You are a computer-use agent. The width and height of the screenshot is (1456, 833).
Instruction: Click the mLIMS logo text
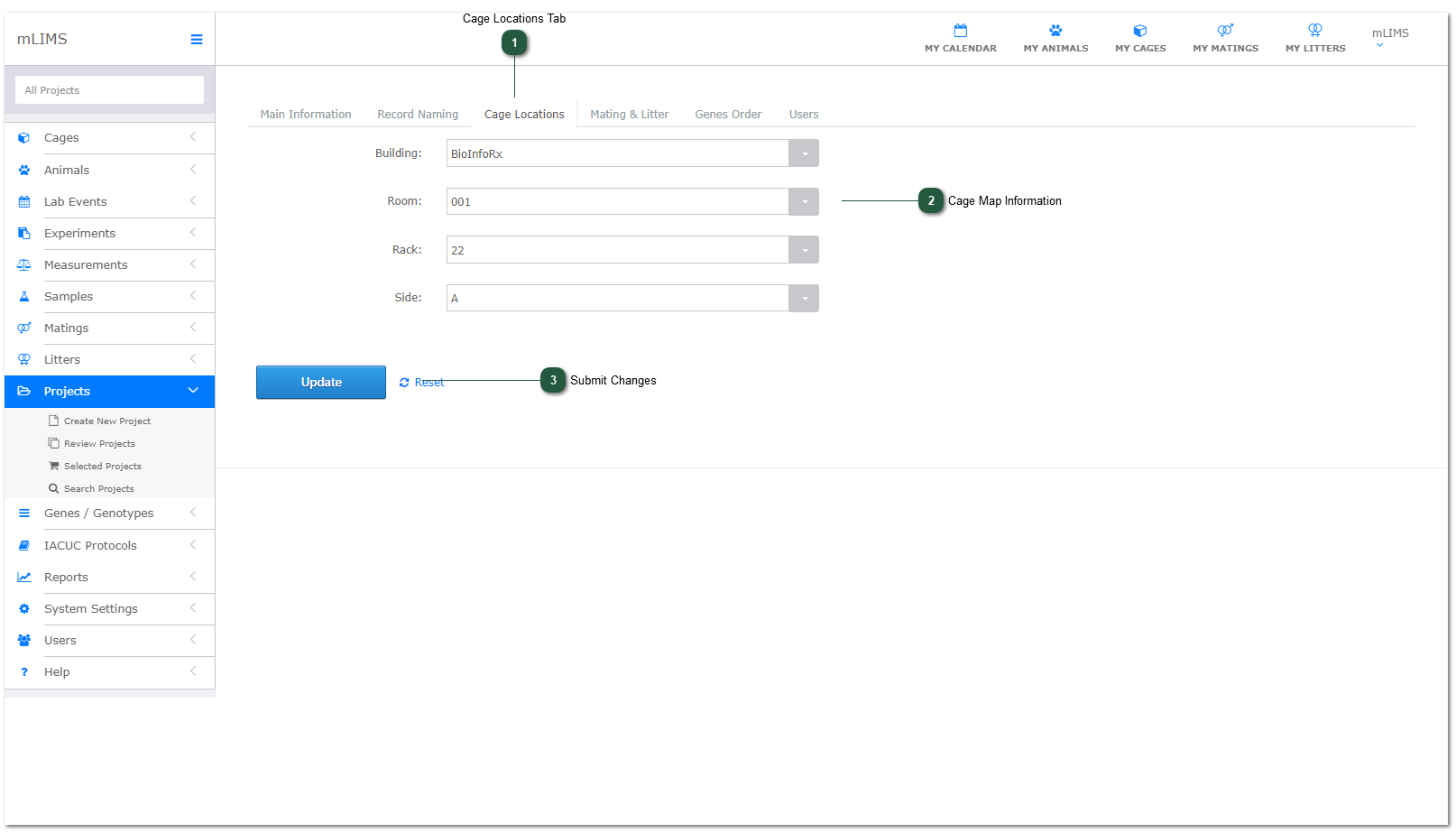coord(42,39)
